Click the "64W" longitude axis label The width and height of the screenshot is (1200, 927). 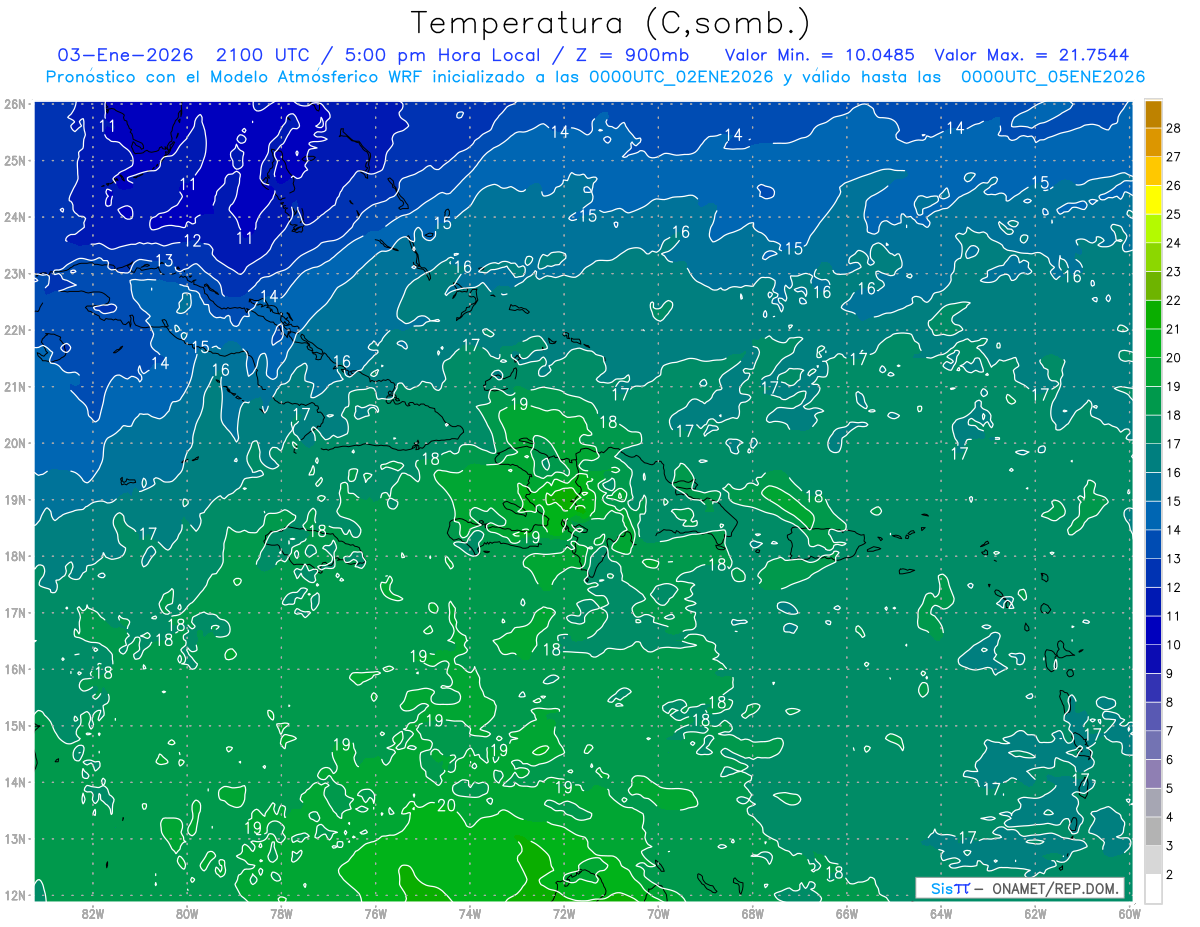click(x=941, y=913)
